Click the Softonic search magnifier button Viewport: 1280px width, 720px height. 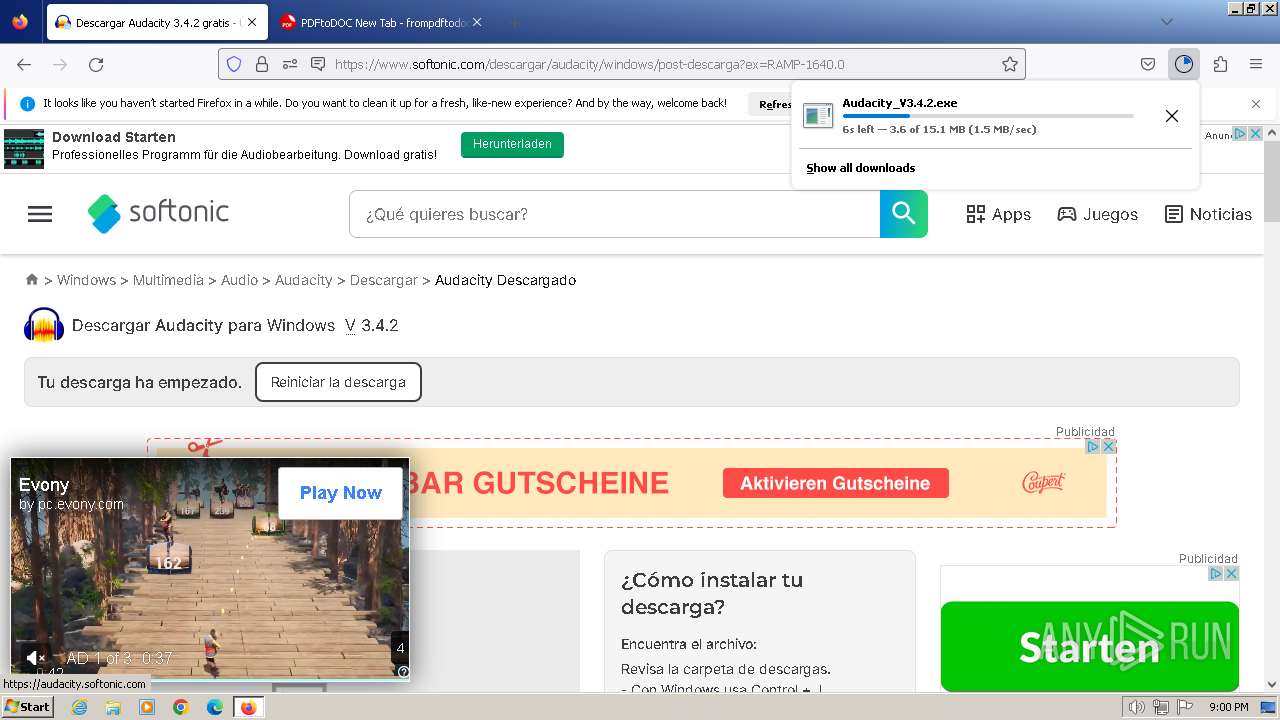(904, 214)
